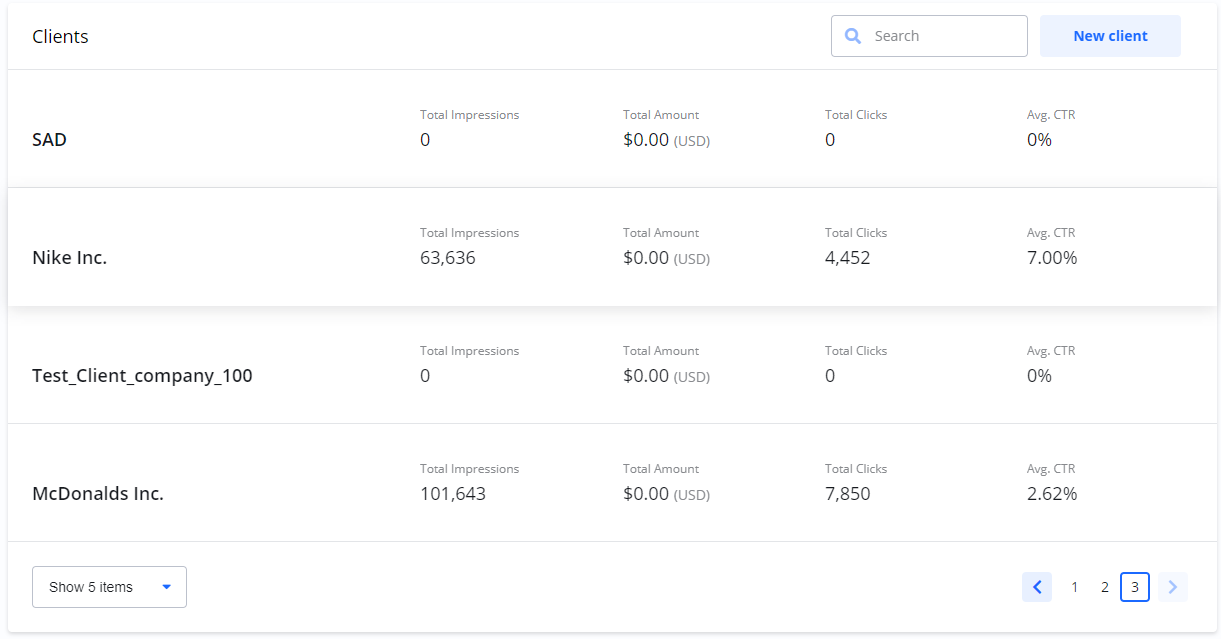This screenshot has height=639, width=1221.
Task: Click McDonalds Inc. total clicks 7,850
Action: [x=848, y=494]
